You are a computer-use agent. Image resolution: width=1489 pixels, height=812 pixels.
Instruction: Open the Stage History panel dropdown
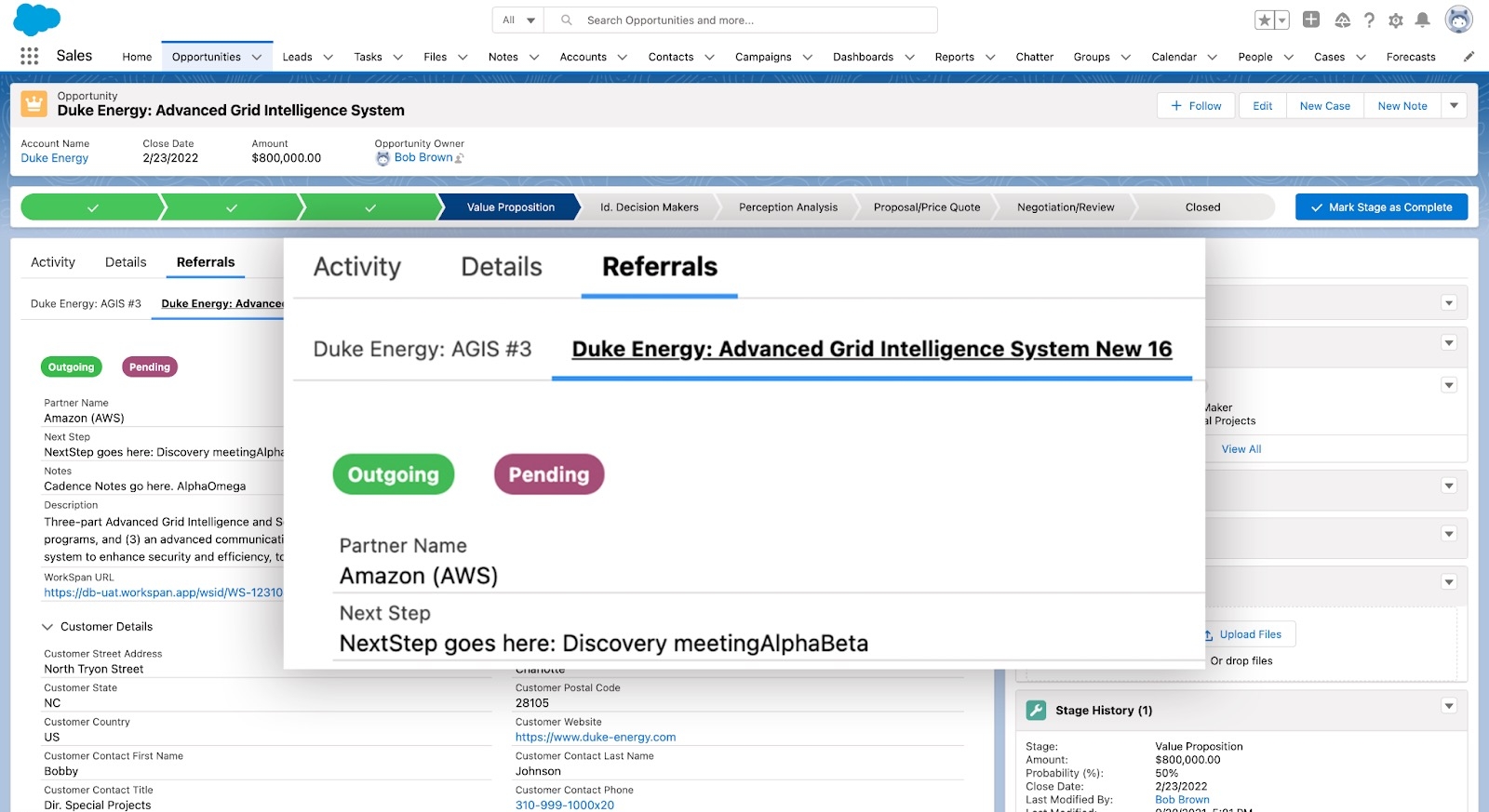tap(1448, 706)
